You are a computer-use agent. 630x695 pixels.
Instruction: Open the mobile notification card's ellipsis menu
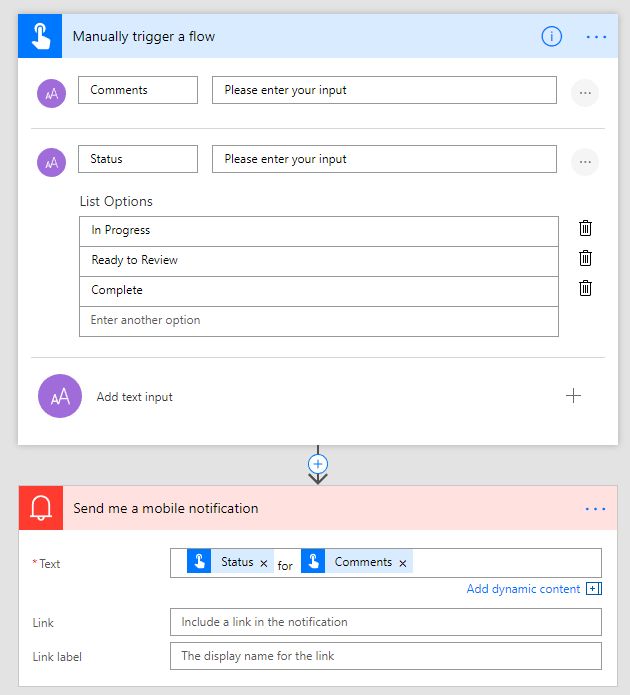click(x=596, y=509)
